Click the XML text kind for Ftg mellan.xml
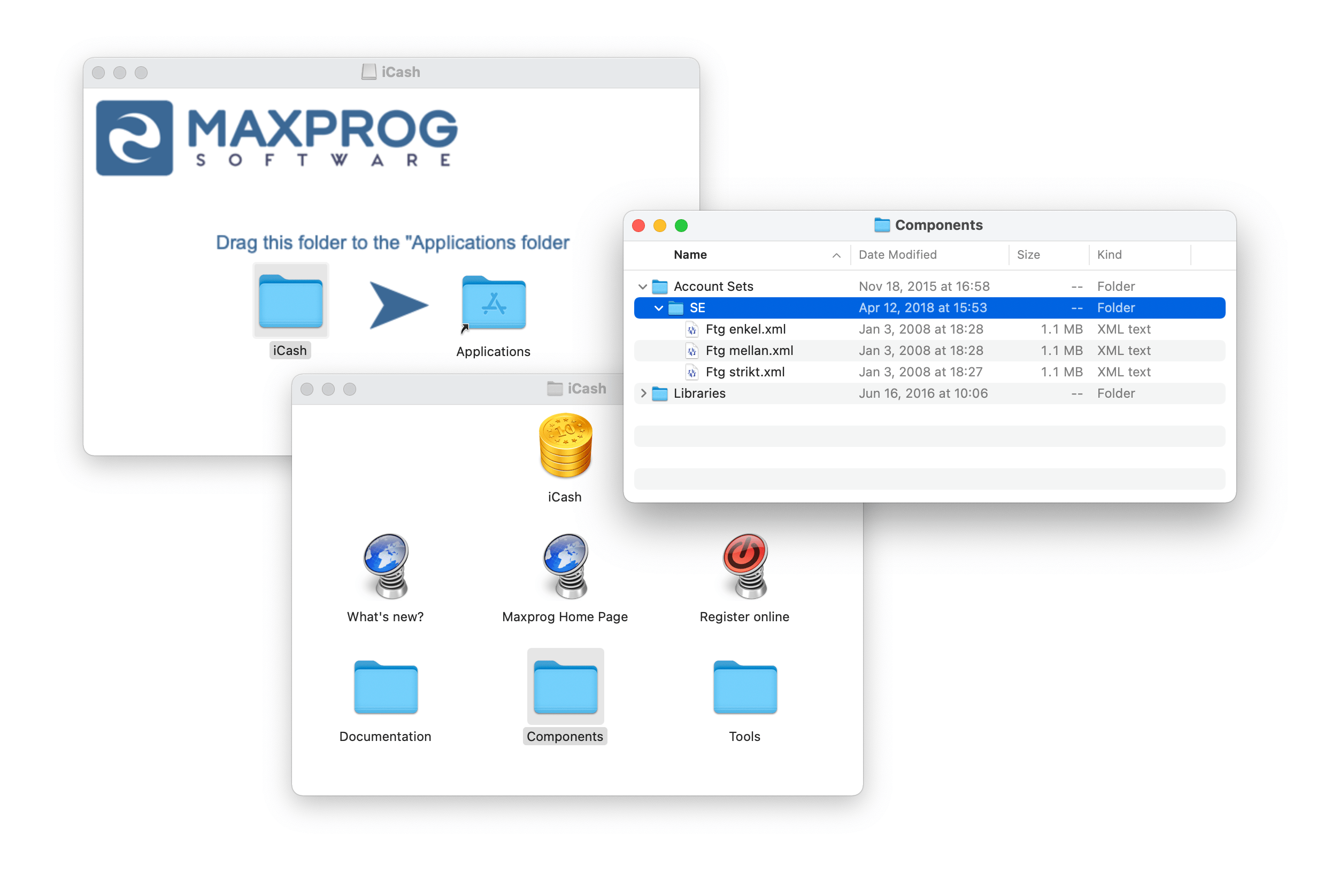This screenshot has height=896, width=1339. 1123,351
